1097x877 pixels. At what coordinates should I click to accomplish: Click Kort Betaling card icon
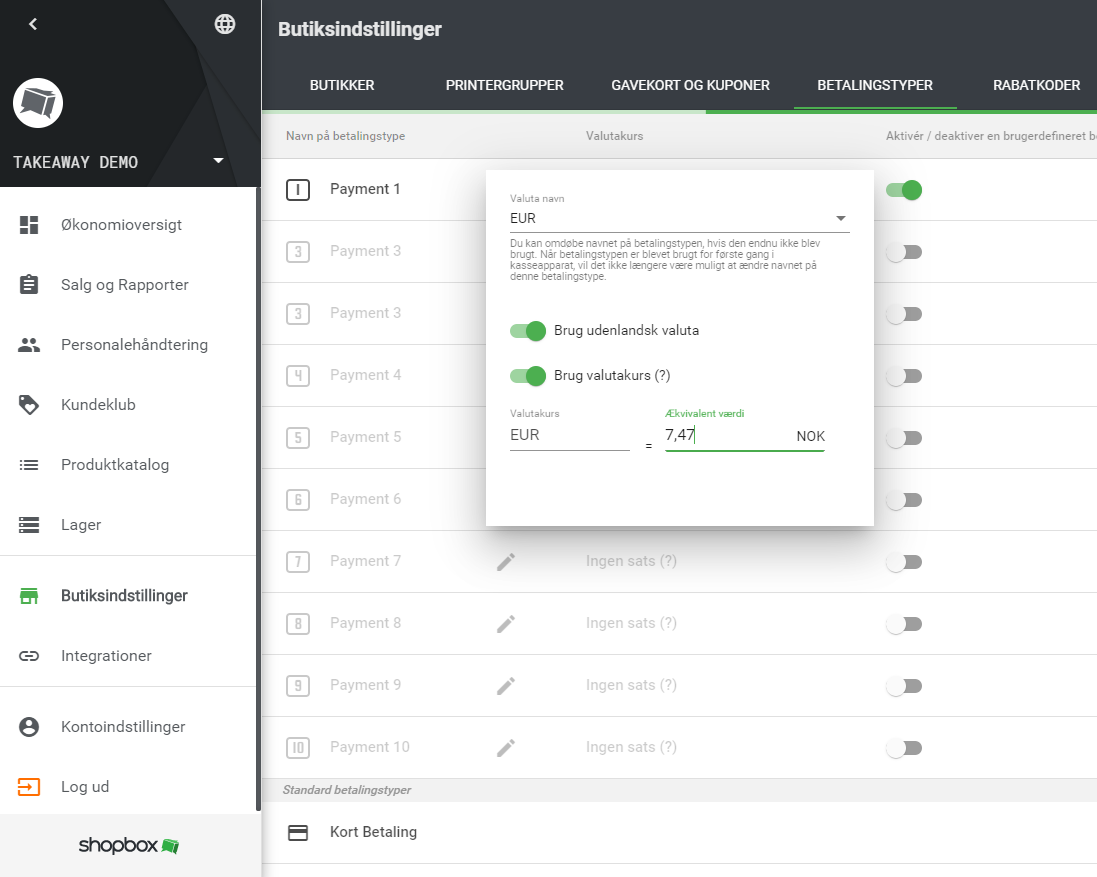coord(298,832)
